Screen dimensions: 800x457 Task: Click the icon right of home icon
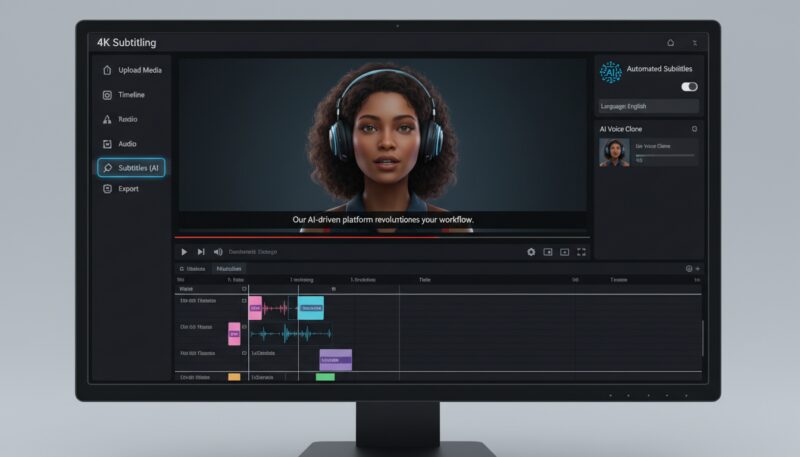(x=694, y=43)
